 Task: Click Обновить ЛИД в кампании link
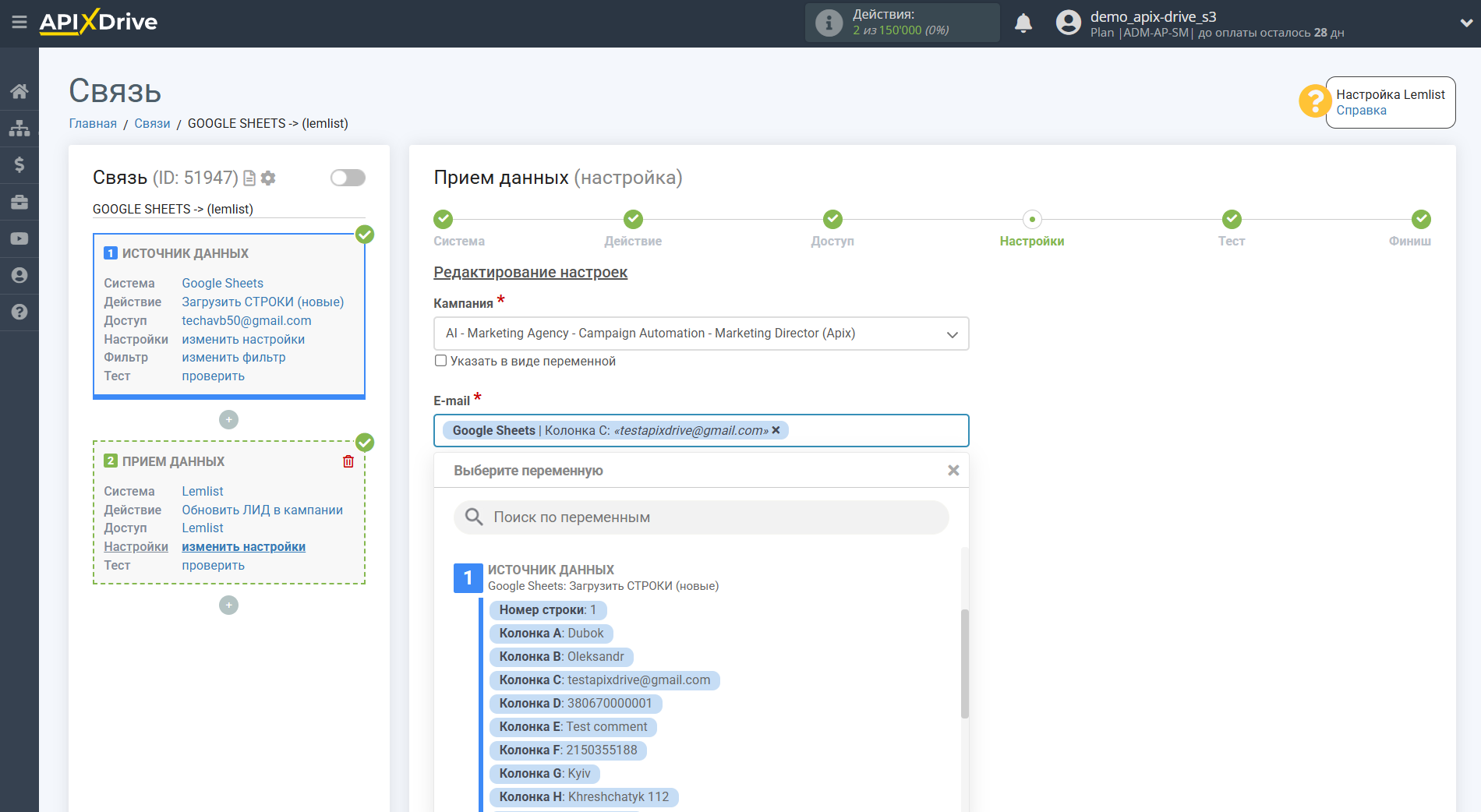(x=262, y=510)
